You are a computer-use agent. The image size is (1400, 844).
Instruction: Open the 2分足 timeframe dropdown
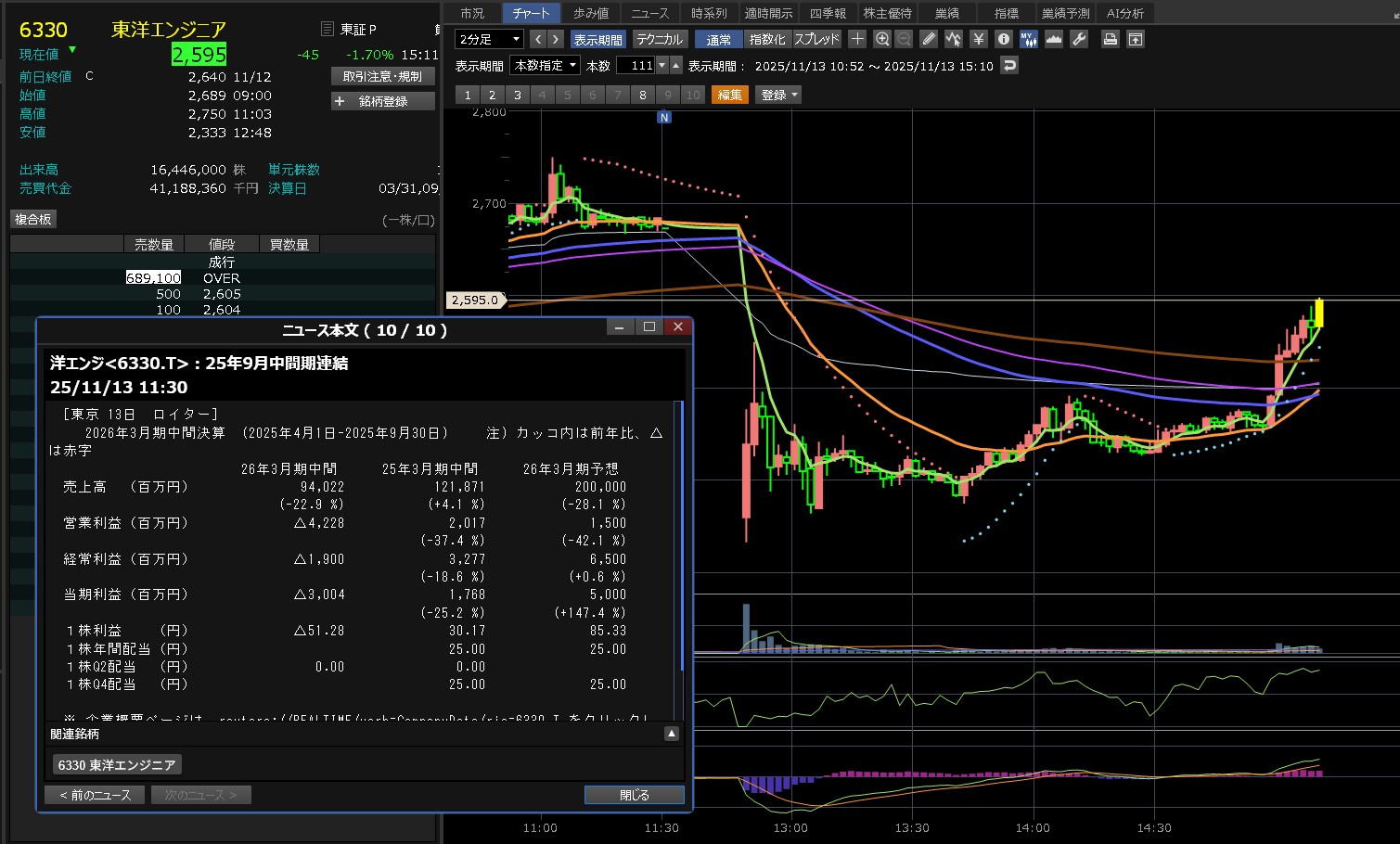pos(489,39)
